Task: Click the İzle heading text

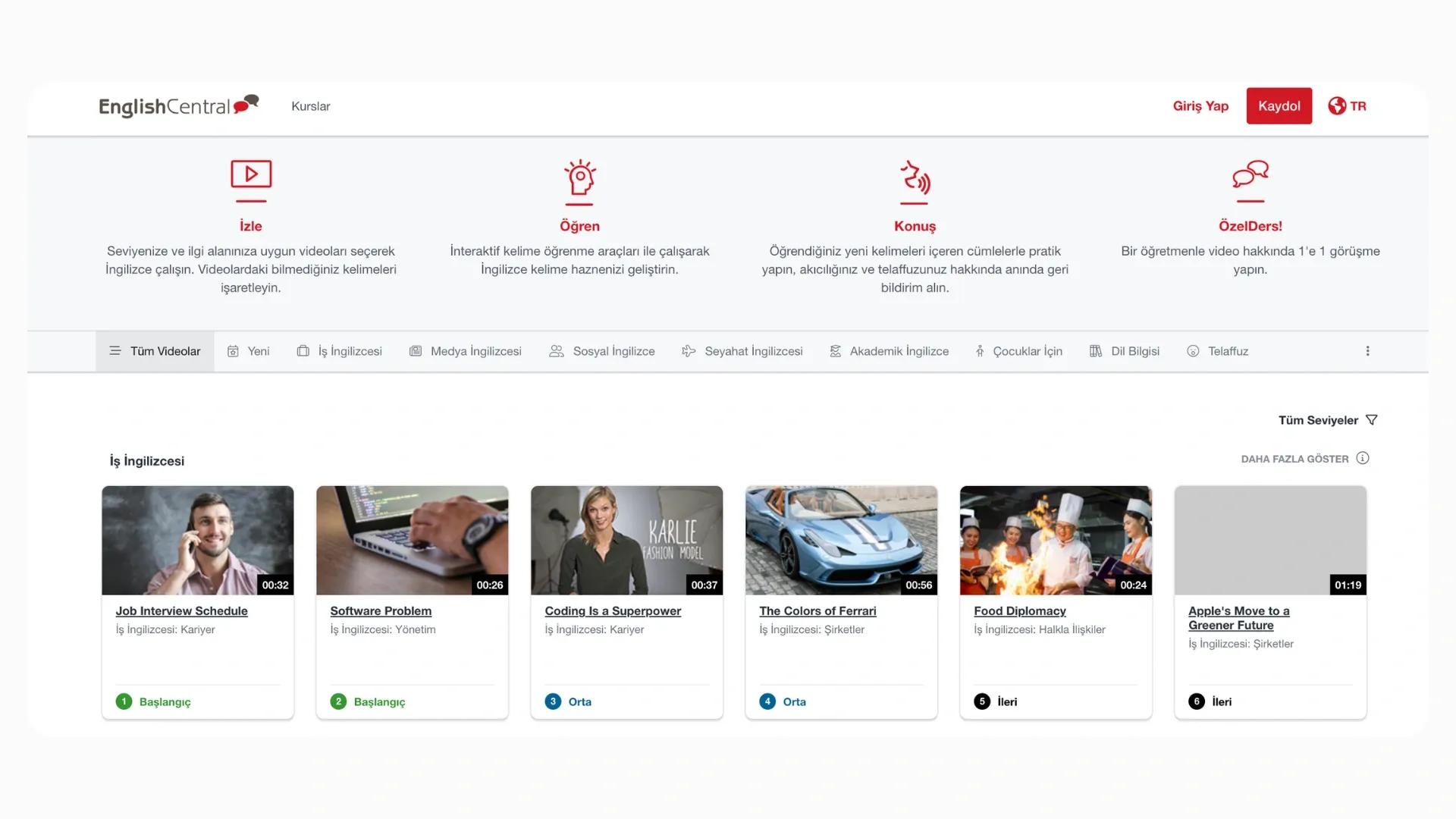Action: point(251,226)
